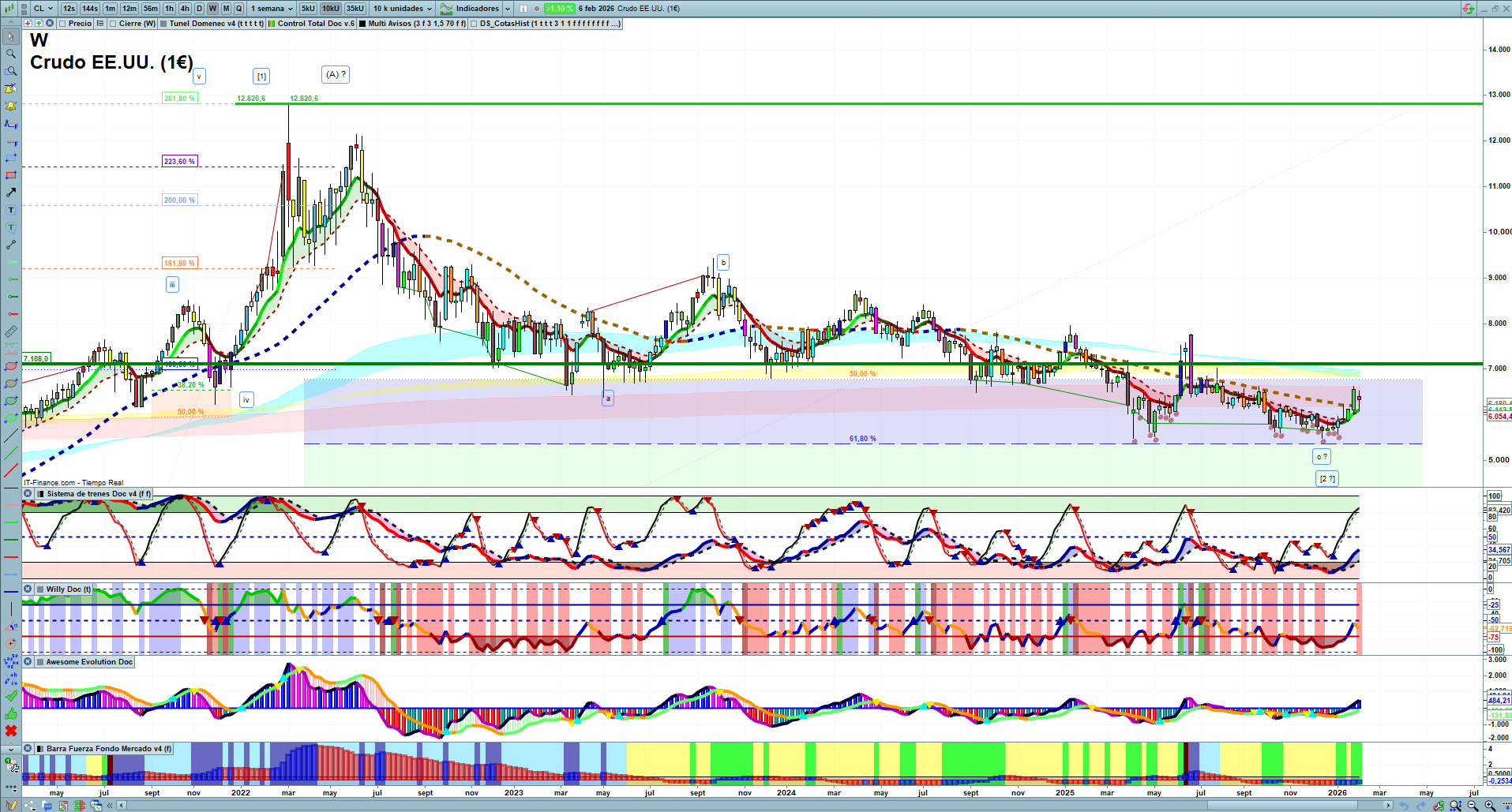This screenshot has height=812, width=1512.
Task: Select the brown ellipse drawing tool
Action: pos(11,384)
